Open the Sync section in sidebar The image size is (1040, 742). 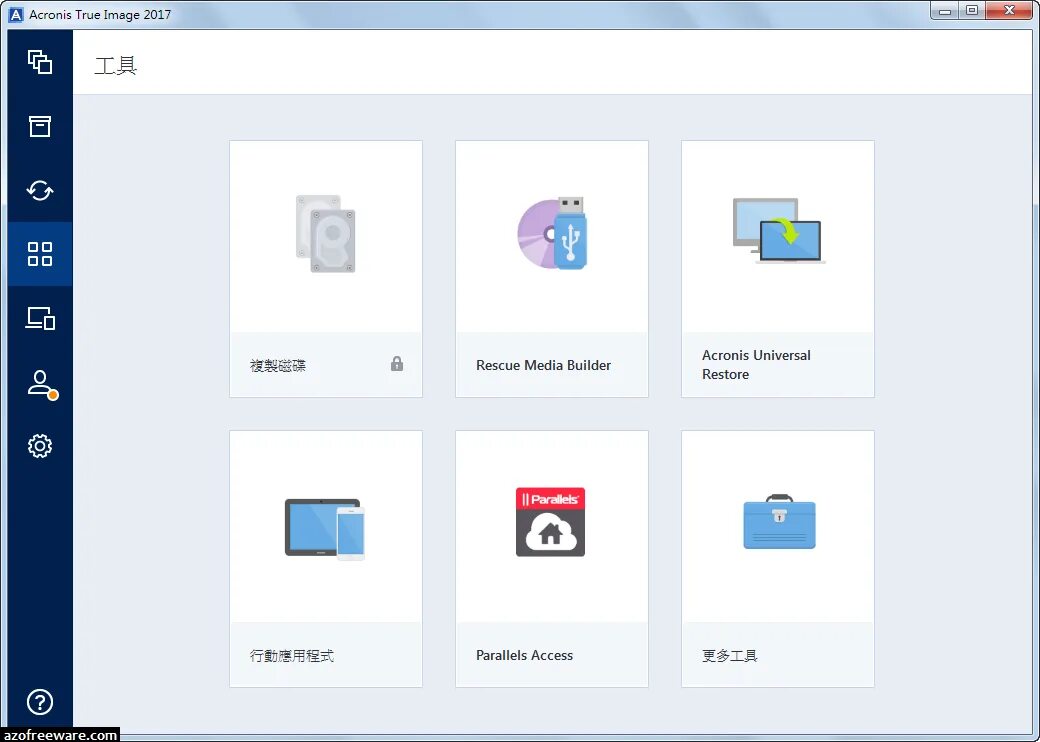(40, 190)
